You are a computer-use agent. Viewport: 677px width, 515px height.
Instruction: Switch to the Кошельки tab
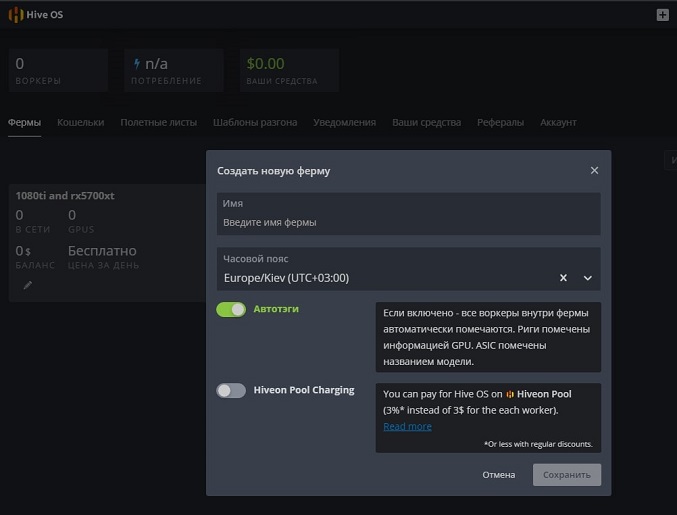click(80, 123)
